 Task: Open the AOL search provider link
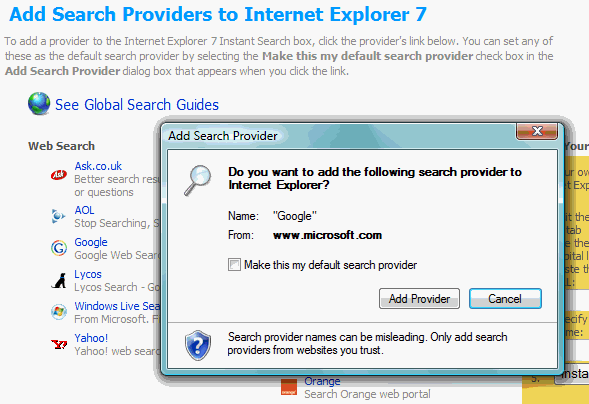point(84,210)
